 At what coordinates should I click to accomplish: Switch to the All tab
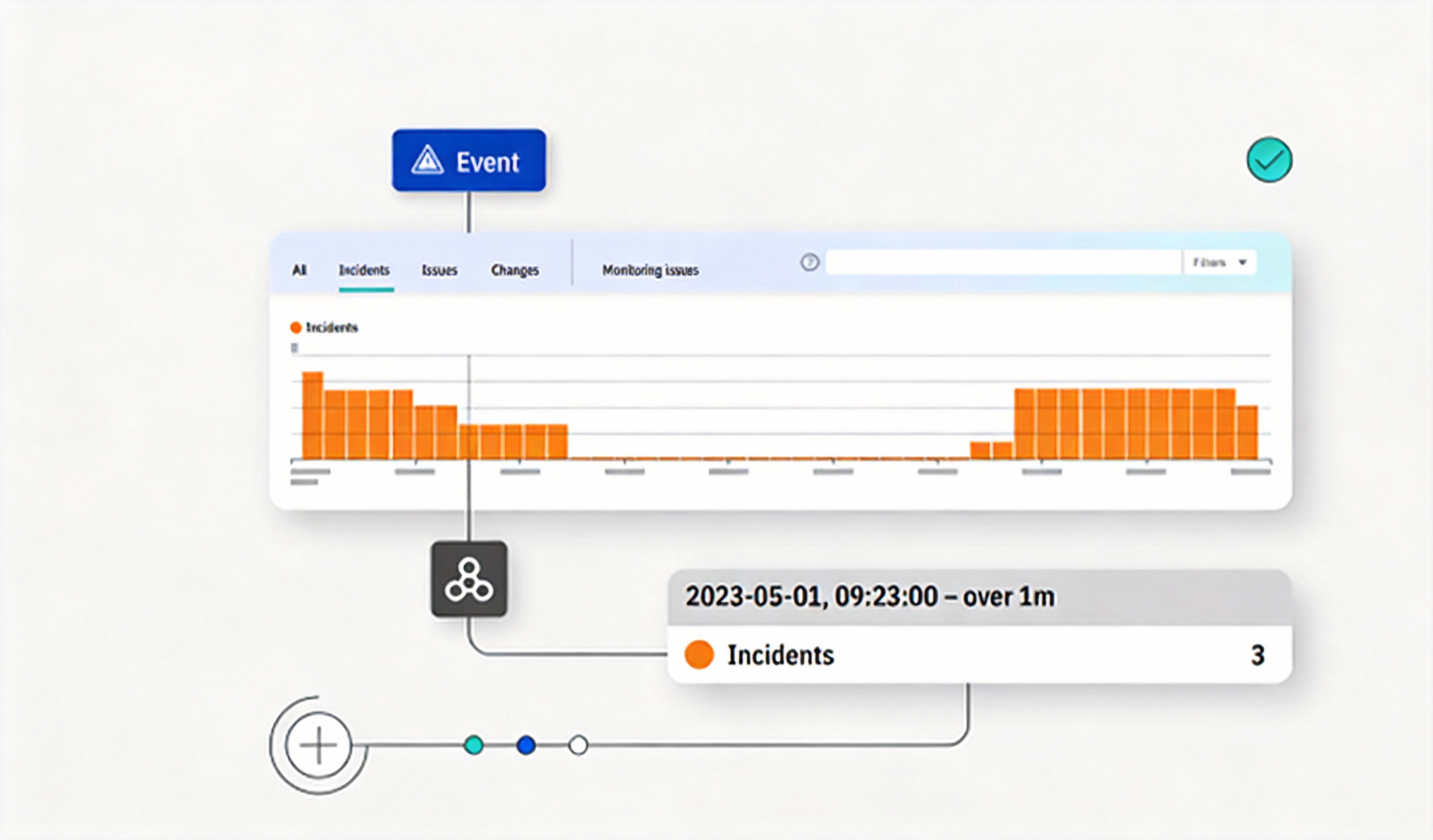click(x=299, y=270)
